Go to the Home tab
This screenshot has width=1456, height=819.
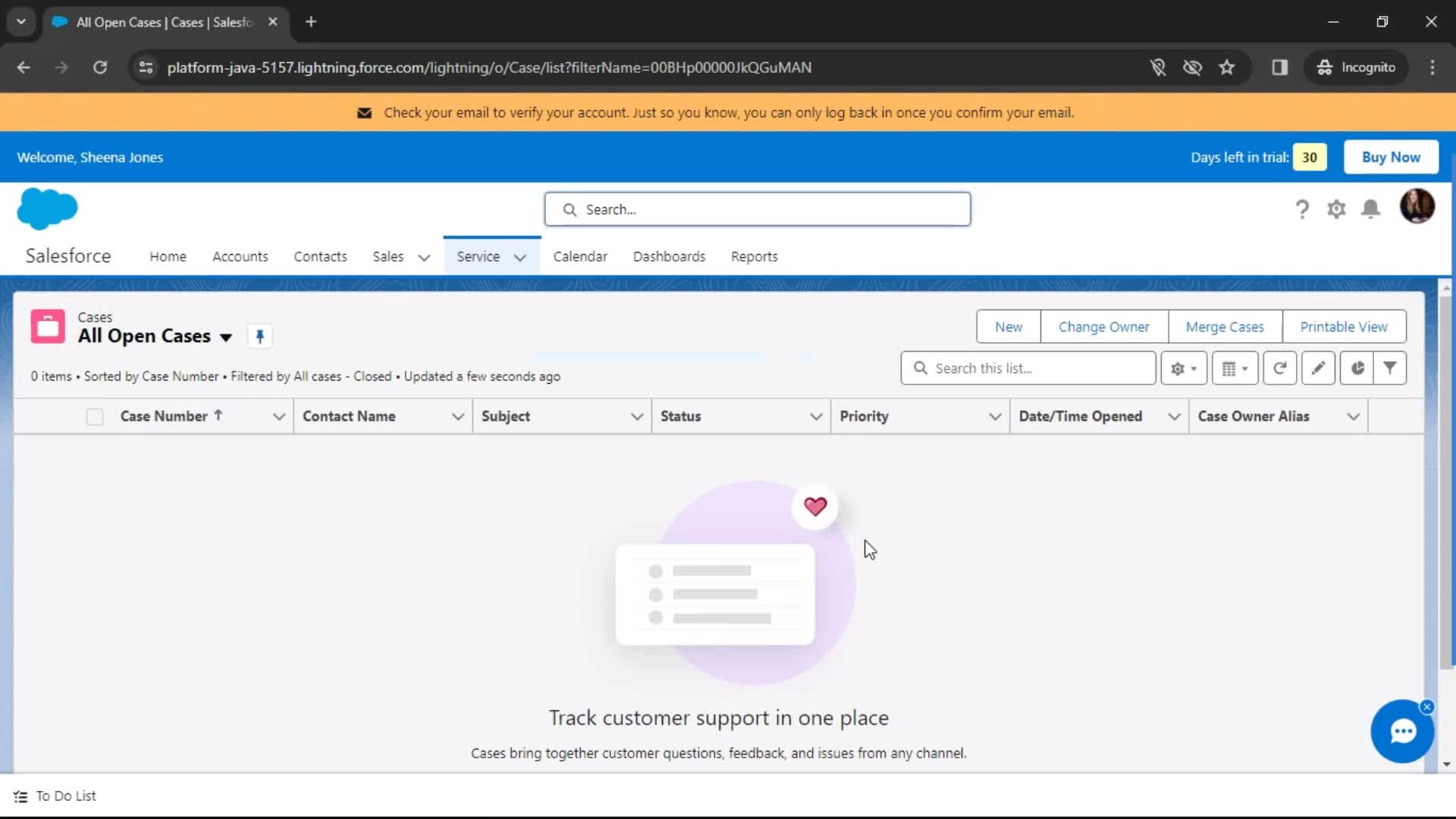pyautogui.click(x=168, y=256)
